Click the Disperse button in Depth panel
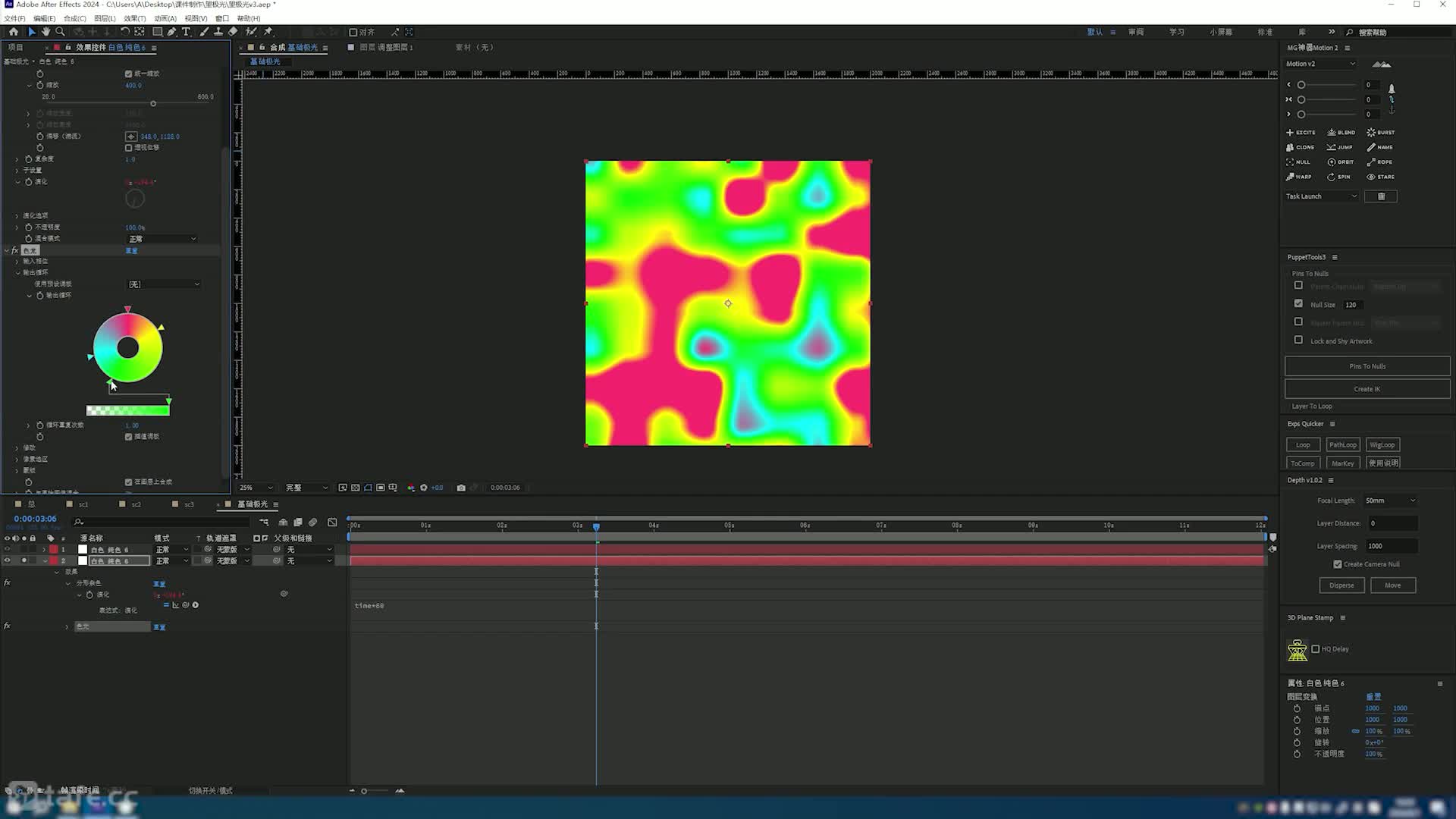The width and height of the screenshot is (1456, 819). click(x=1341, y=585)
